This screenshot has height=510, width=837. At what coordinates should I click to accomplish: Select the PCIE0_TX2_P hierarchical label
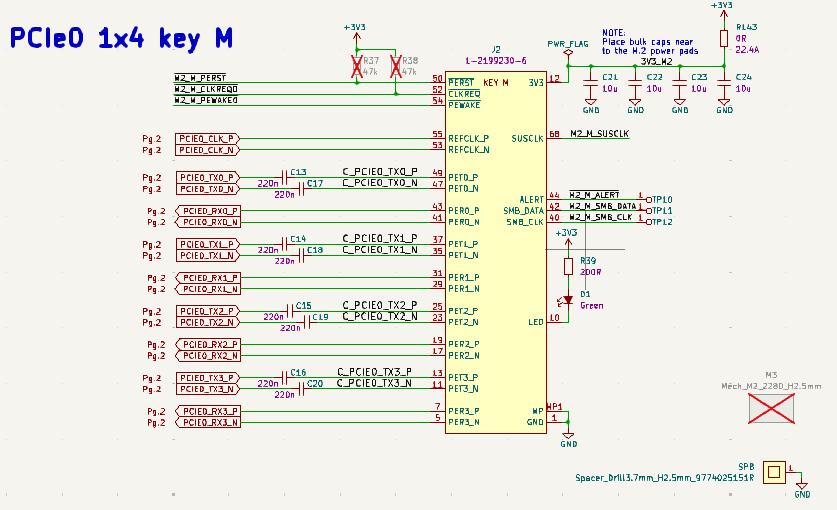208,311
